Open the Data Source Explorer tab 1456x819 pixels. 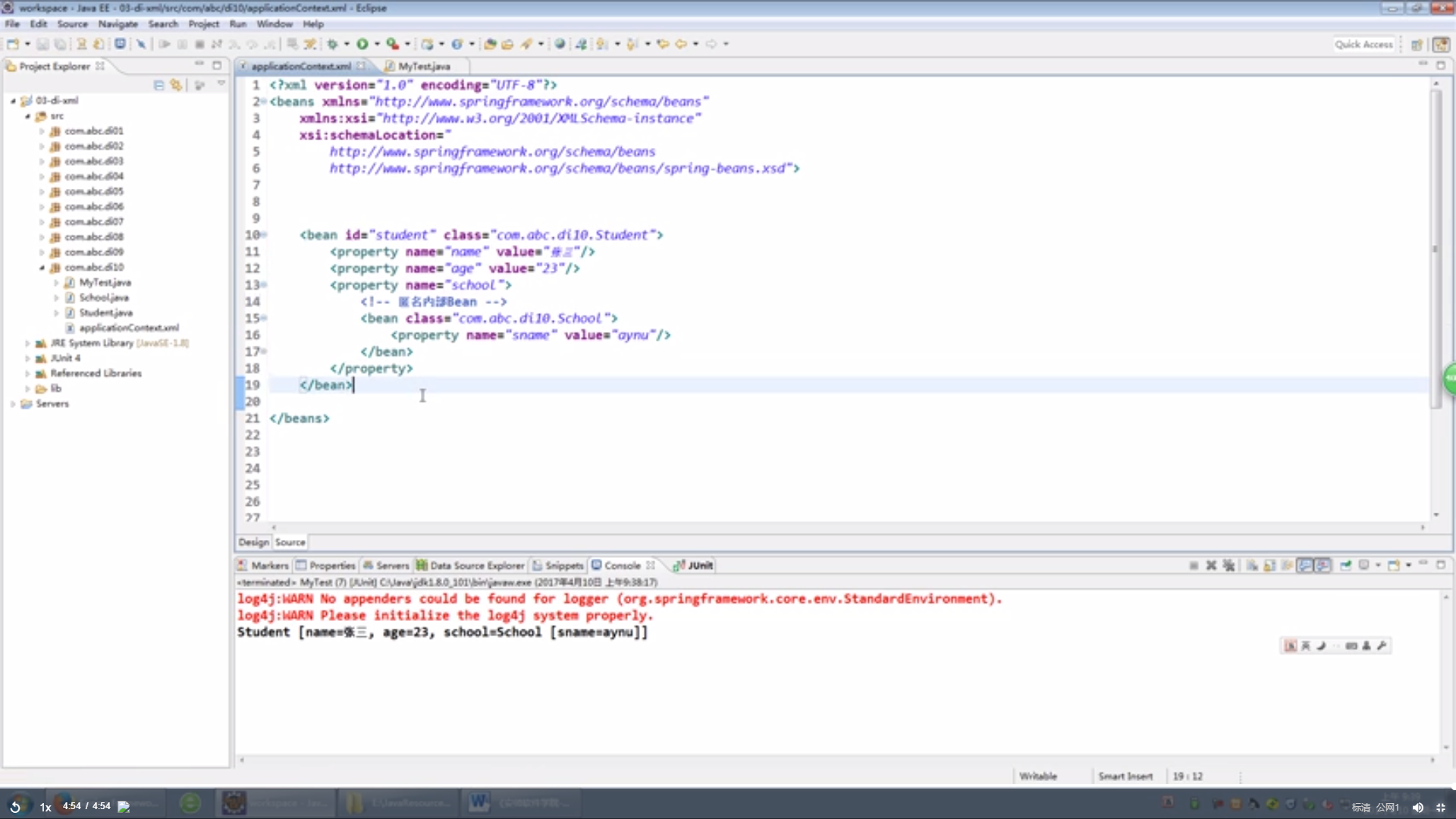[x=470, y=566]
